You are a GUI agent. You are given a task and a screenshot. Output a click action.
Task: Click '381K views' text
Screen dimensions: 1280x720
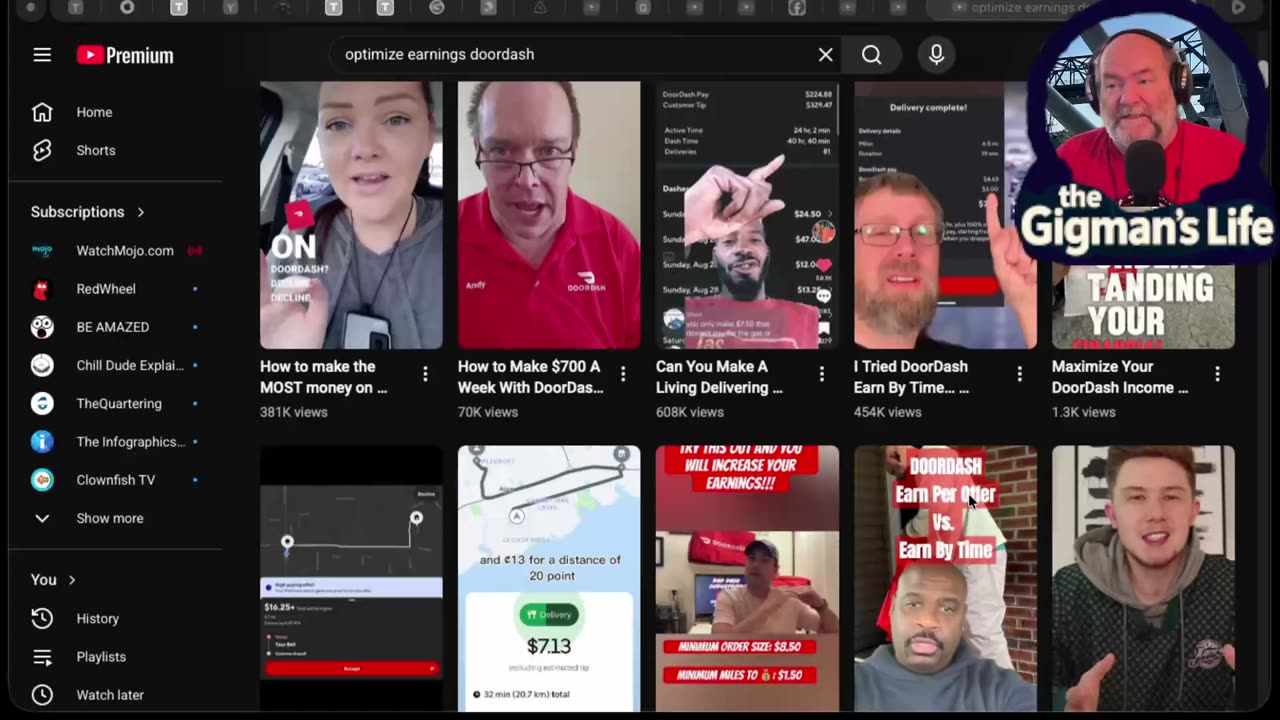coord(294,412)
